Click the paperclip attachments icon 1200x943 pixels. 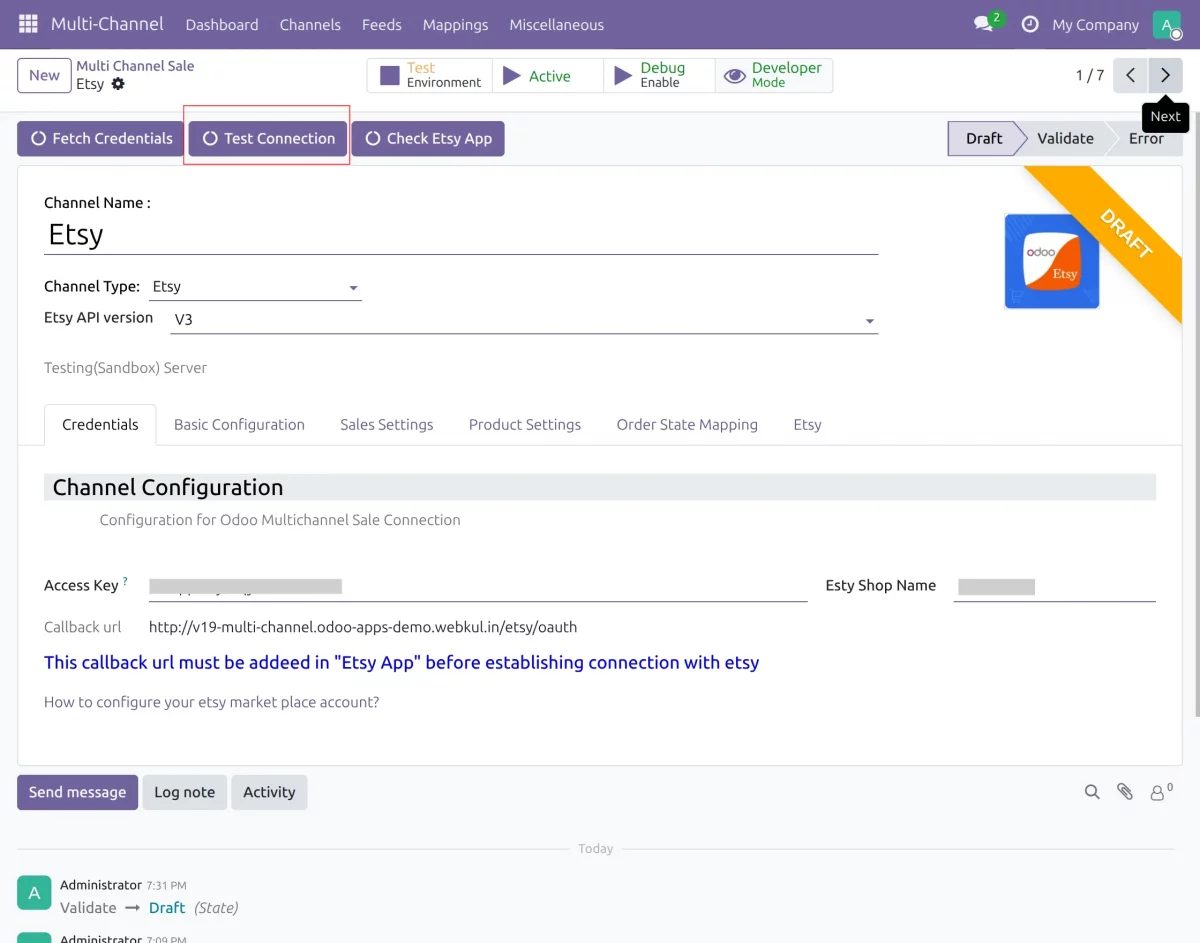coord(1125,792)
